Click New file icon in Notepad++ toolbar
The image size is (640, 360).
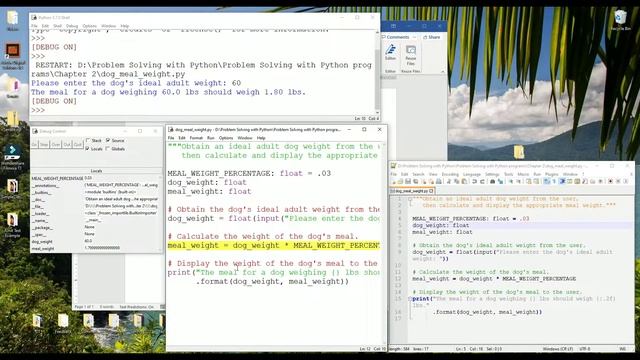[394, 181]
